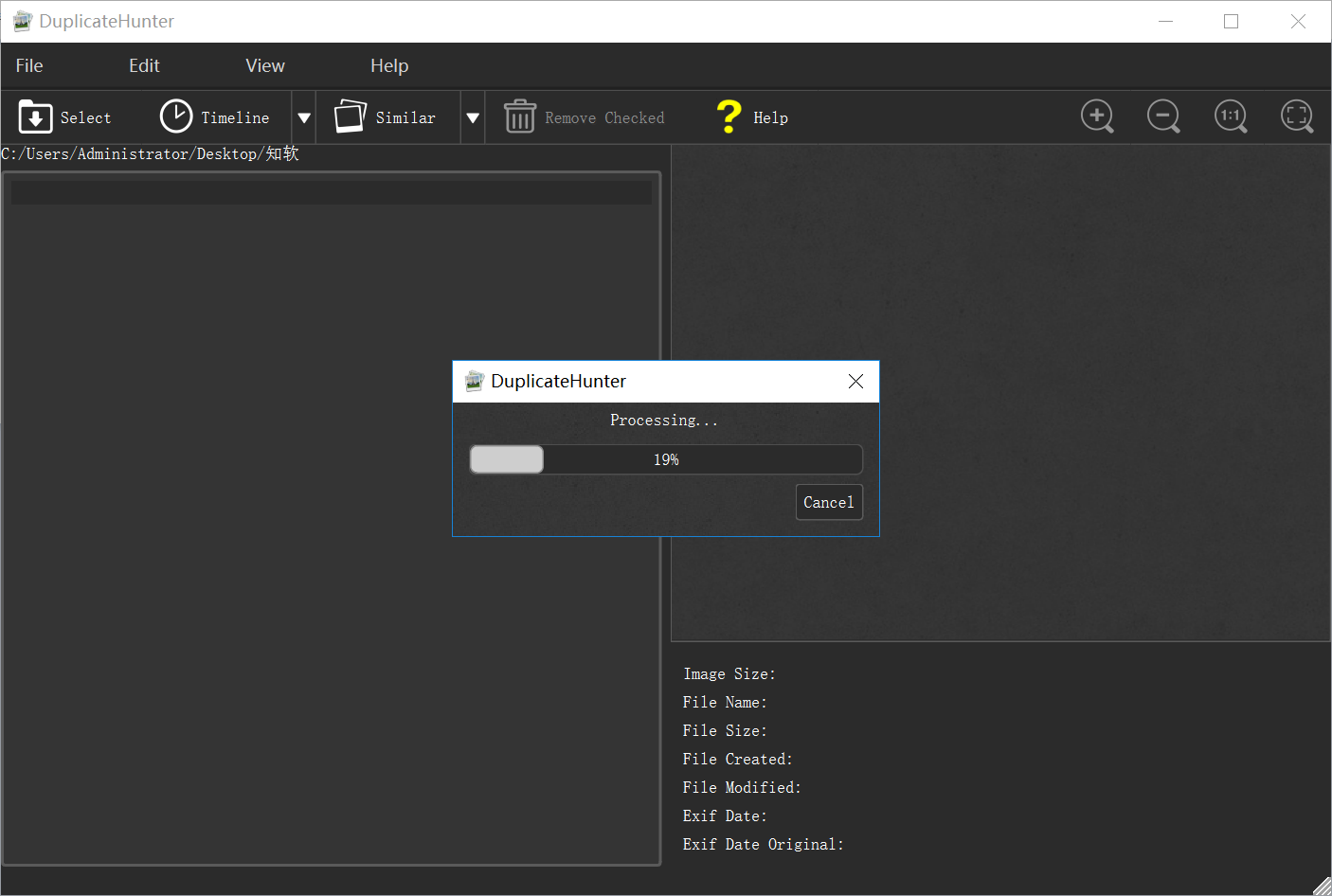Click the zoom out magnifier icon
Viewport: 1332px width, 896px height.
tap(1163, 116)
